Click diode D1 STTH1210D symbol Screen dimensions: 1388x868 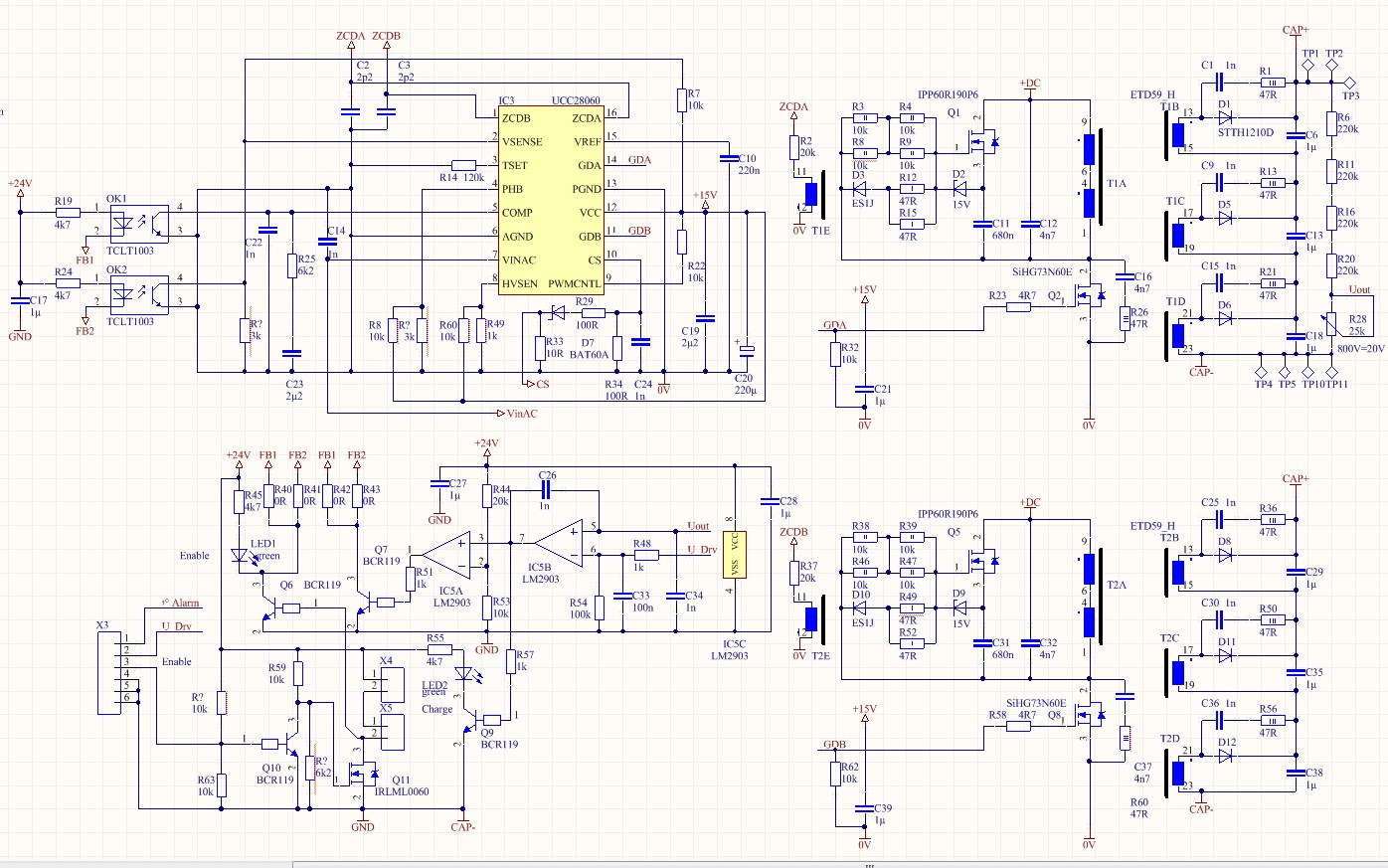click(1224, 118)
